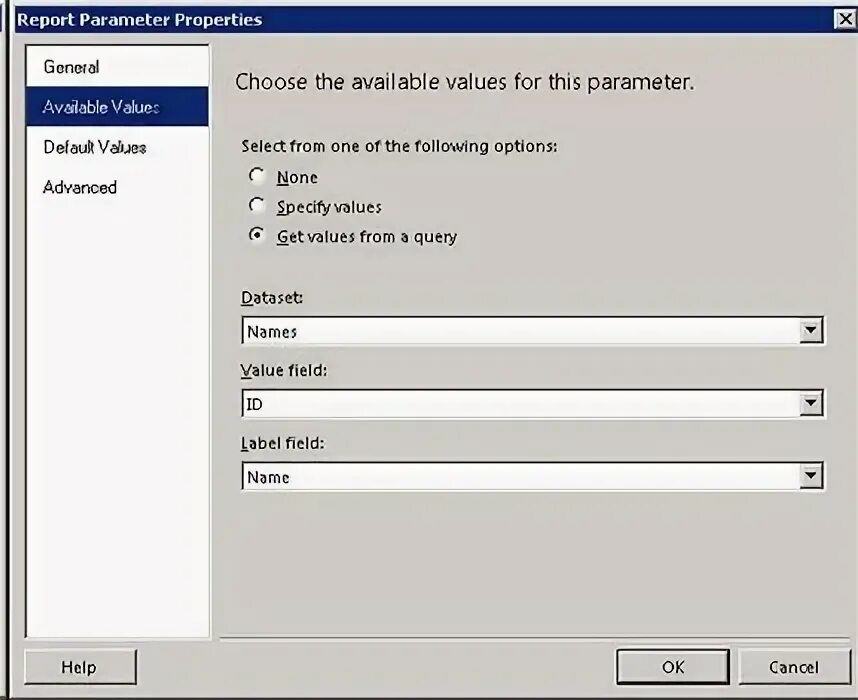858x700 pixels.
Task: Click the ID value field box
Action: click(532, 404)
